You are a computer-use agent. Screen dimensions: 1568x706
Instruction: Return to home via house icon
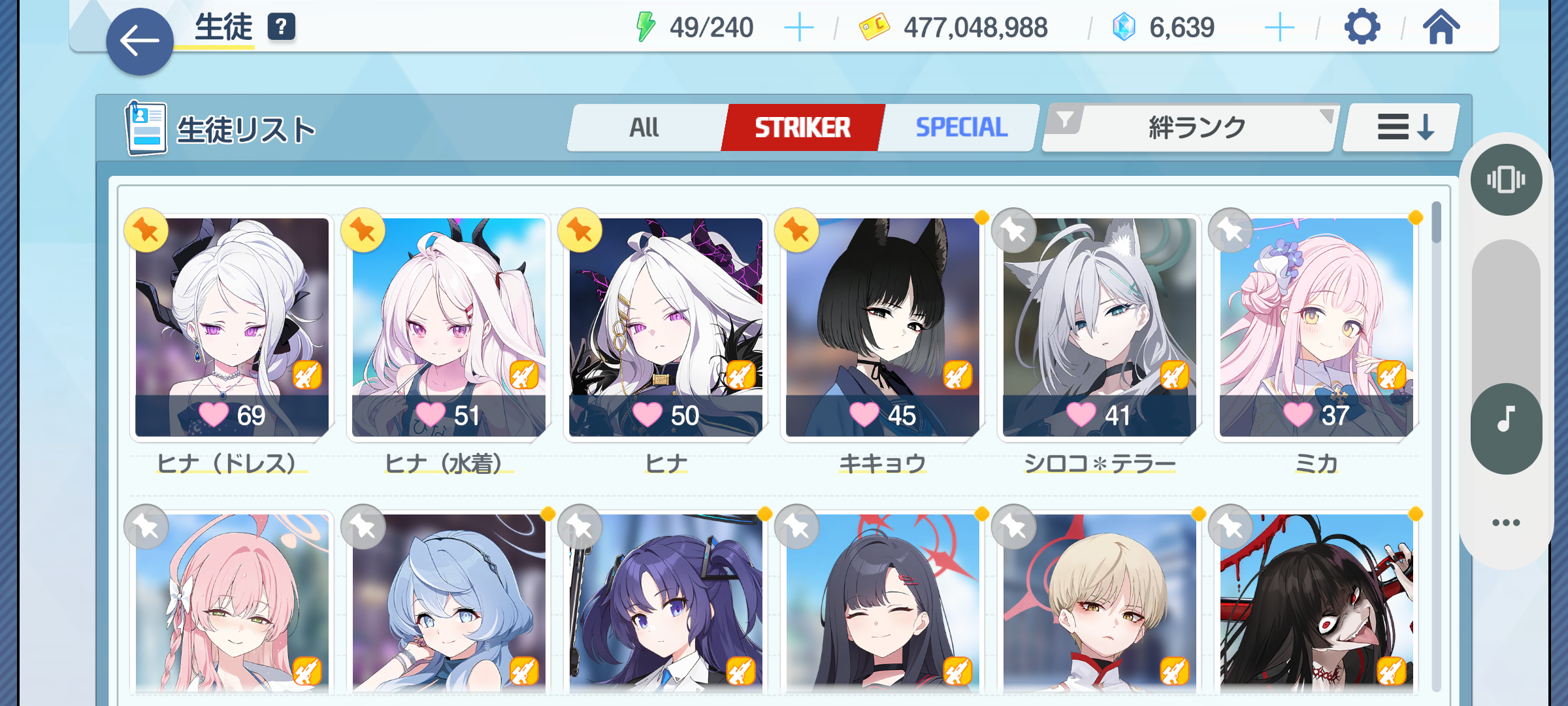[1441, 27]
